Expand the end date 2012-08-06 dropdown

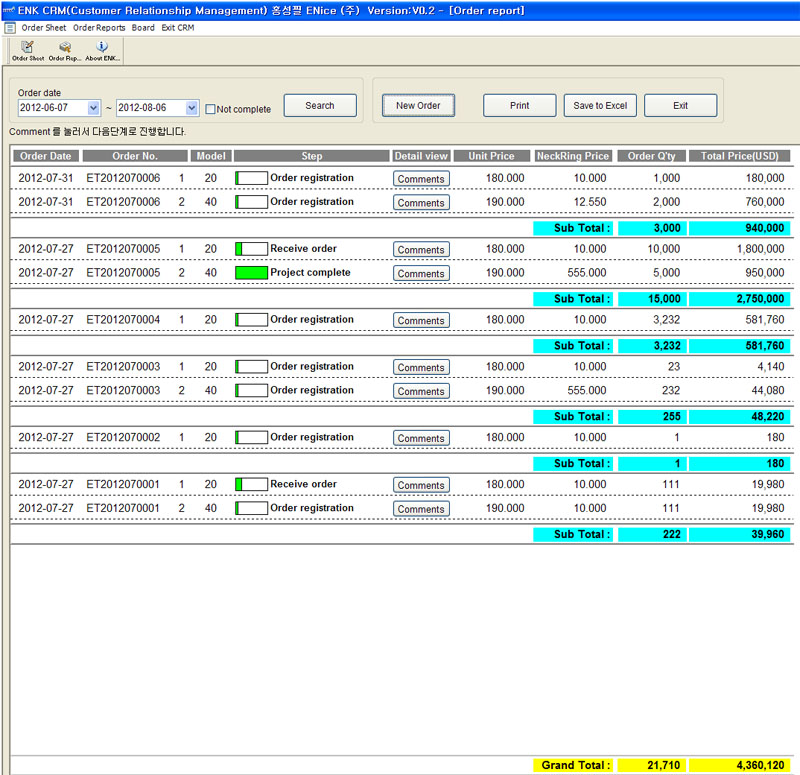192,108
